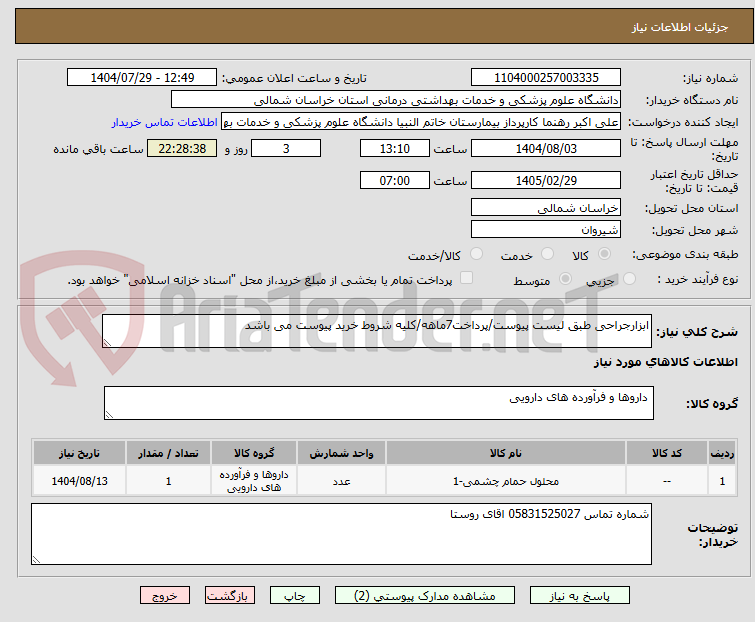
Task: Click the goods group text area
Action: [379, 403]
